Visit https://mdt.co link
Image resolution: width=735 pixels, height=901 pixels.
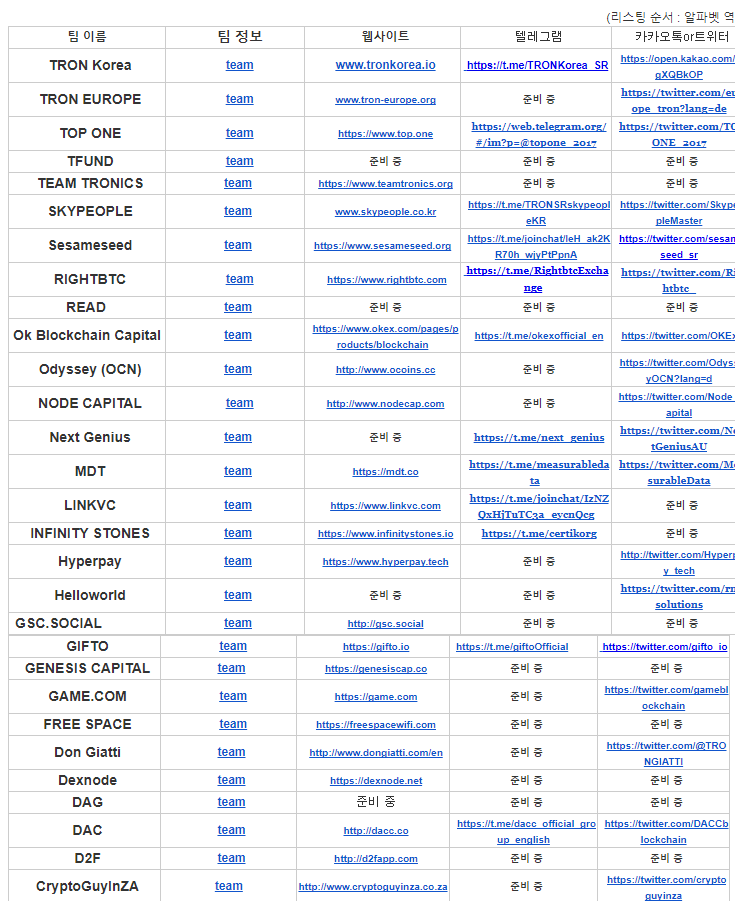(x=386, y=471)
